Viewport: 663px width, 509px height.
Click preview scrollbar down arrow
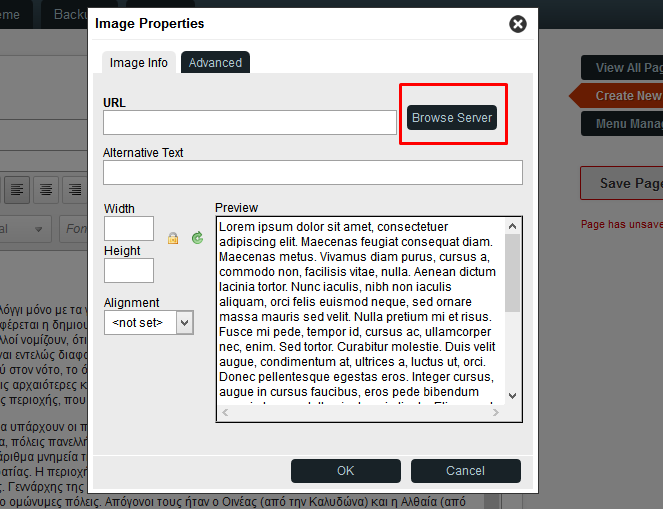point(512,396)
